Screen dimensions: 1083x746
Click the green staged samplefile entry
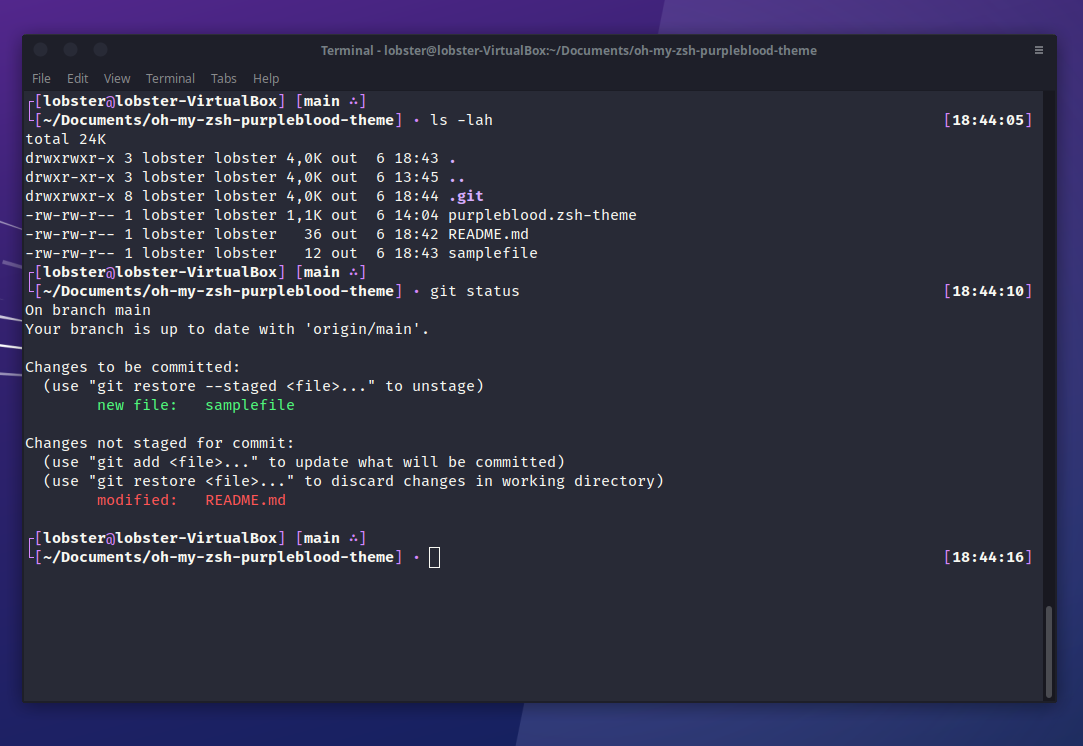point(249,405)
